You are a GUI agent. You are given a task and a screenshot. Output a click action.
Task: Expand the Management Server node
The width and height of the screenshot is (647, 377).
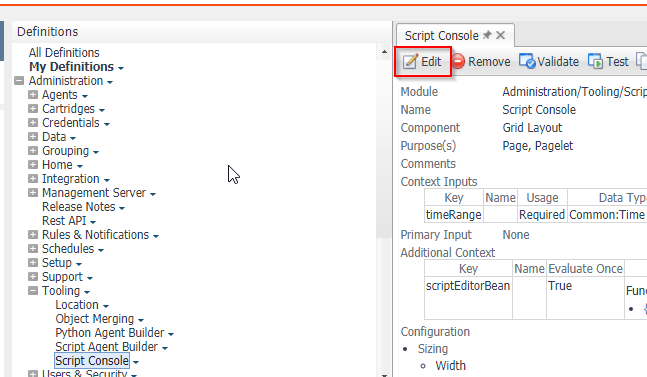(x=33, y=193)
